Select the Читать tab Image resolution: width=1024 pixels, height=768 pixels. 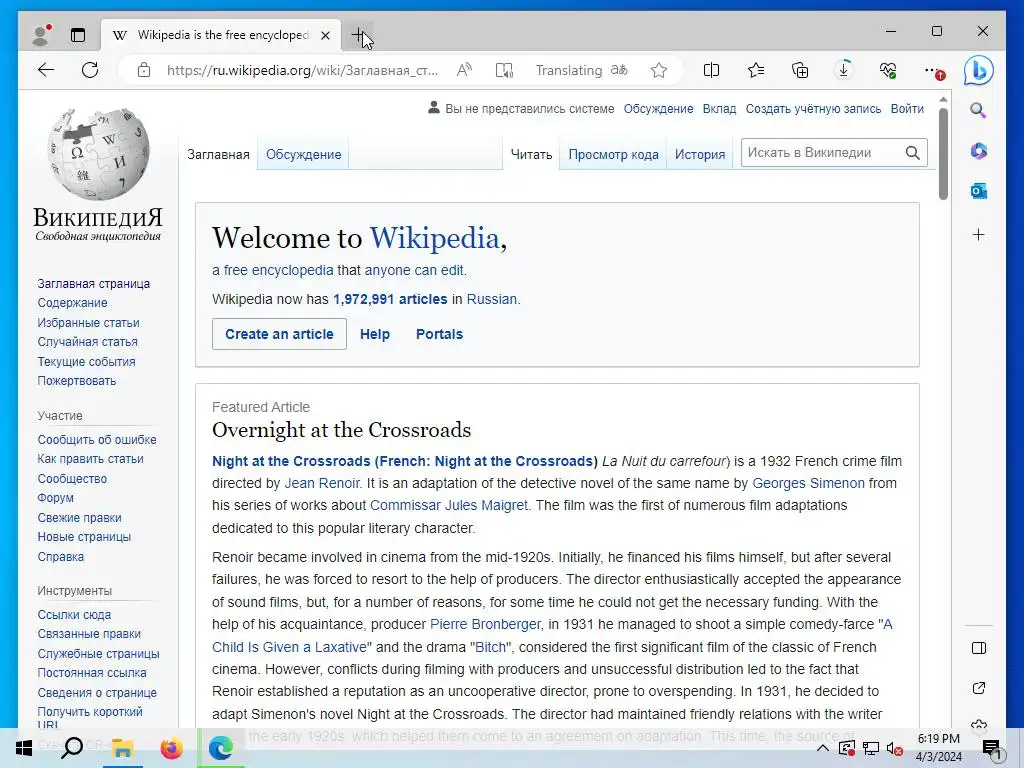click(531, 155)
